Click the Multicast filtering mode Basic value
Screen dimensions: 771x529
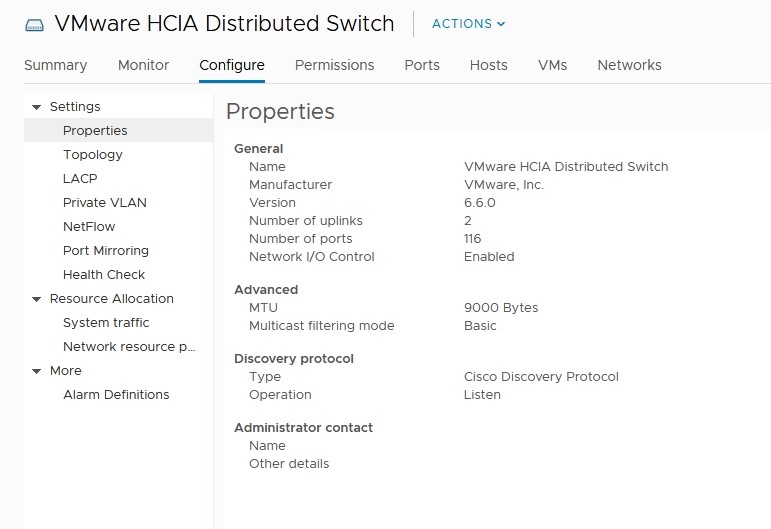tap(480, 325)
